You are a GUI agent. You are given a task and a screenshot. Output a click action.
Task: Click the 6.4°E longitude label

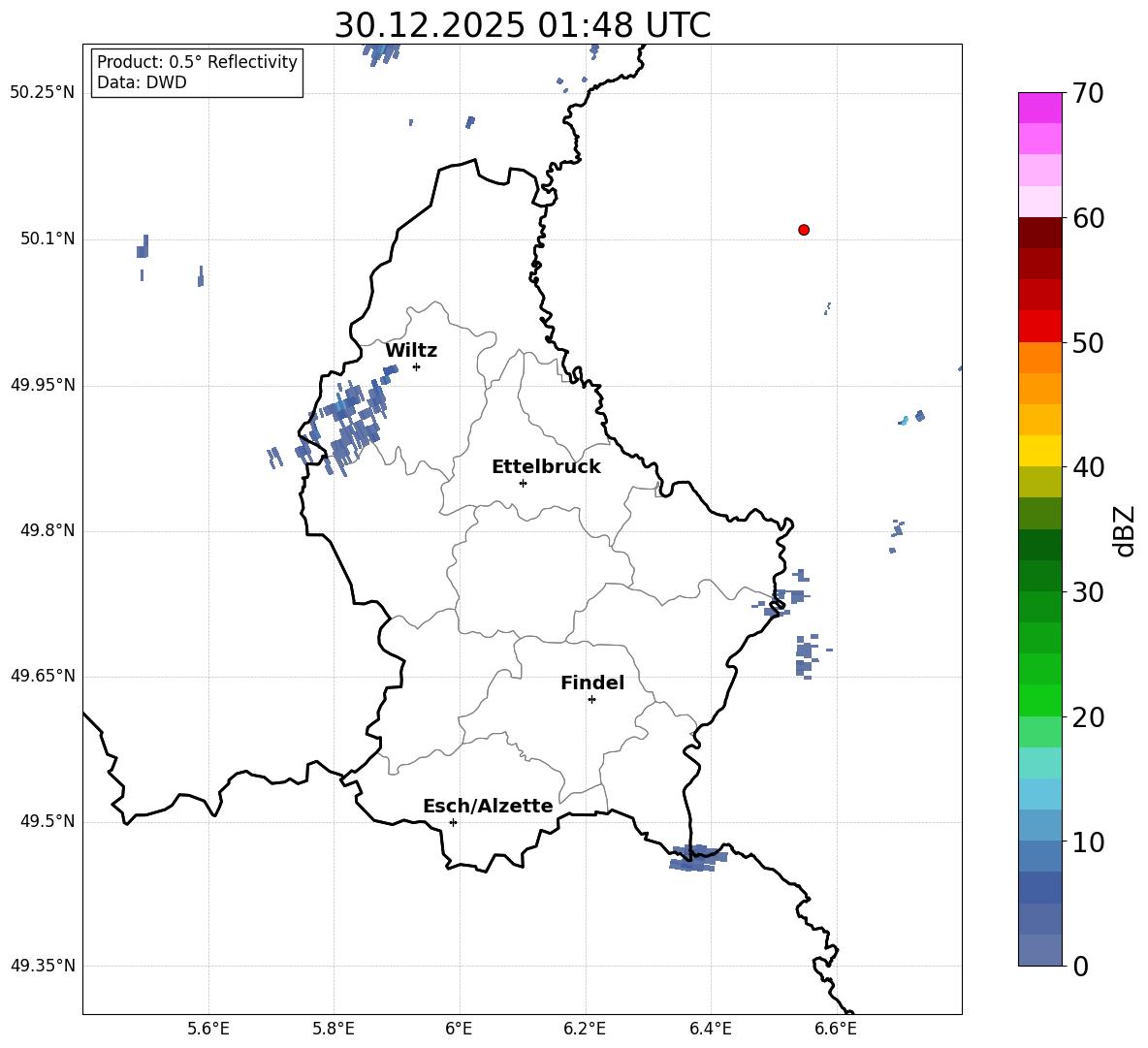coord(710,1029)
